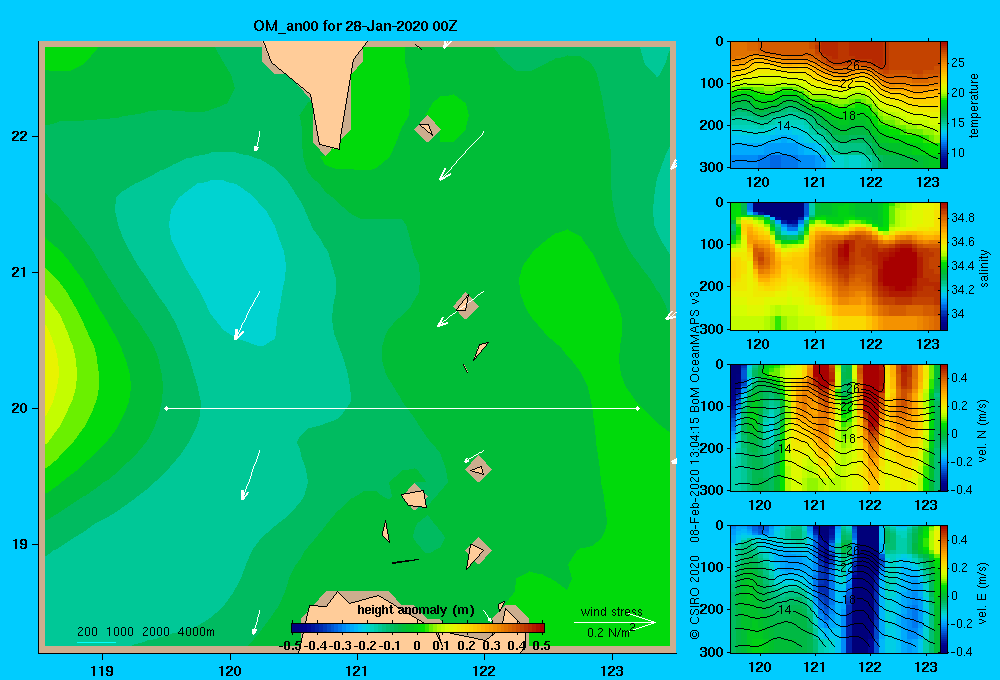This screenshot has height=680, width=1000.
Task: Click the -0.5 label on height anomaly bar
Action: (291, 646)
